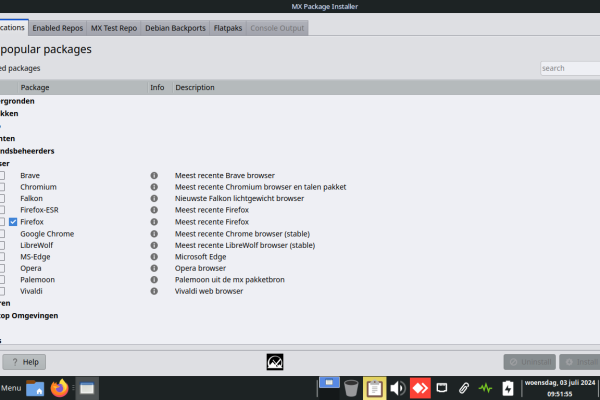Select the Debian Backports tab
Screen dimensions: 600x400
point(175,28)
